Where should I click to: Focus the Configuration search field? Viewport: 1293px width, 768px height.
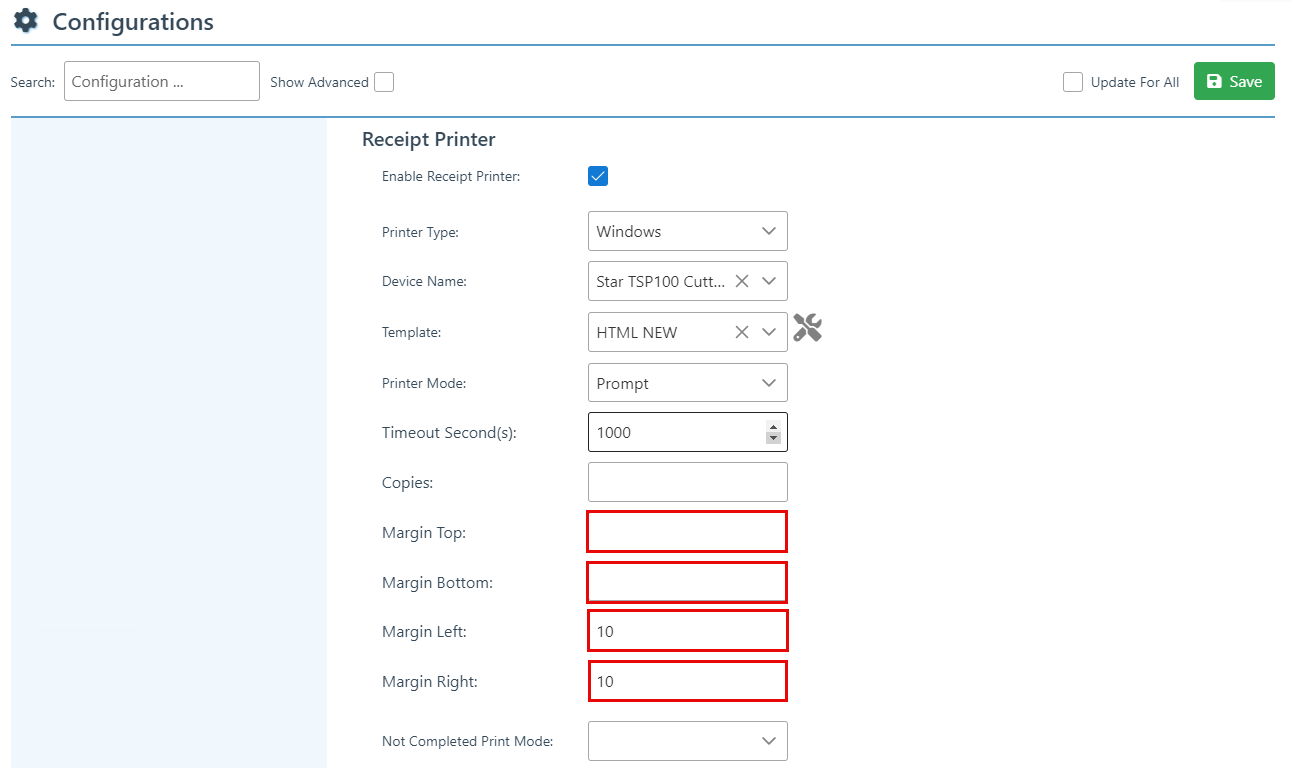tap(162, 82)
